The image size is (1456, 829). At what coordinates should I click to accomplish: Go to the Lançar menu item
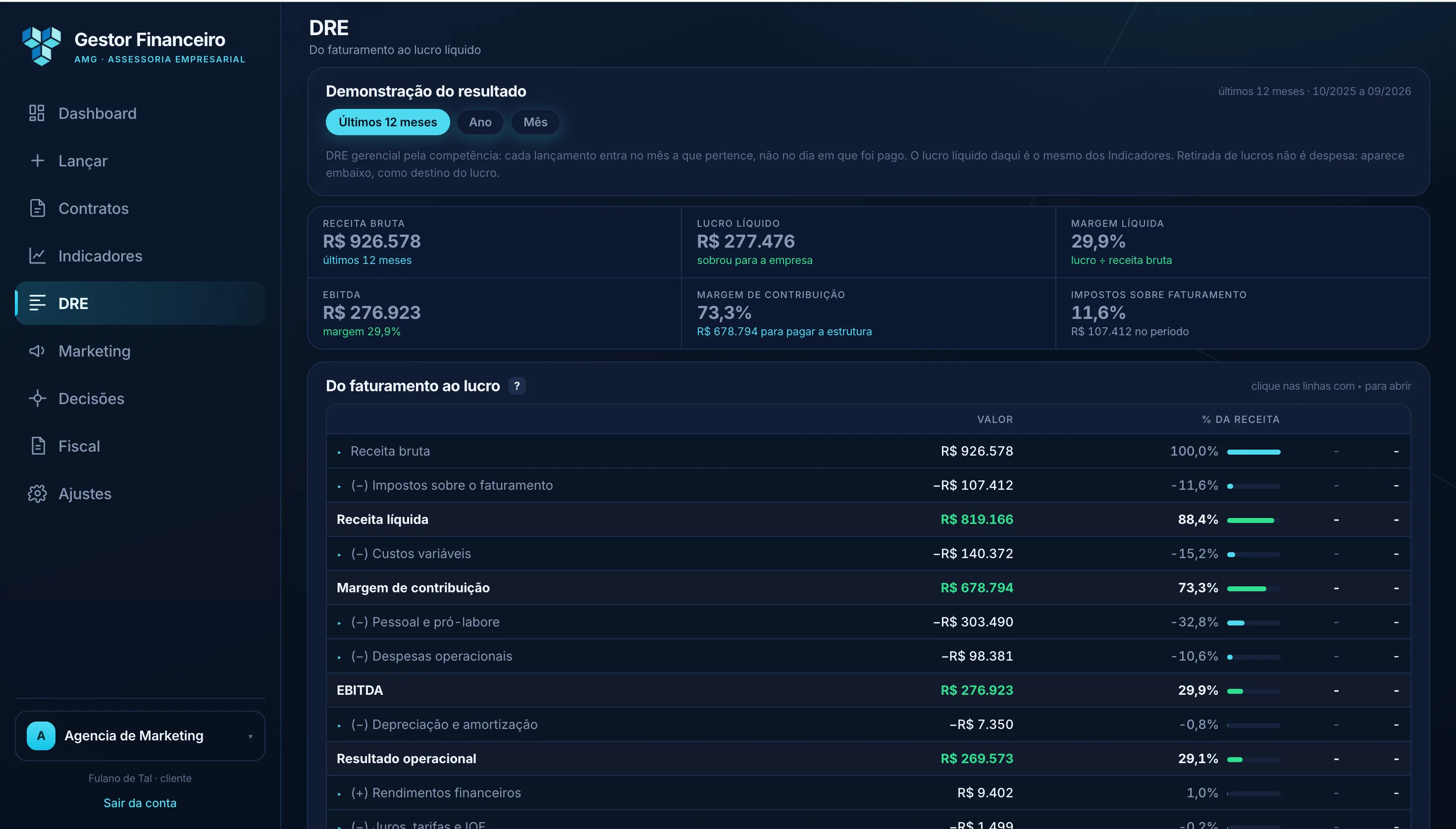[140, 160]
